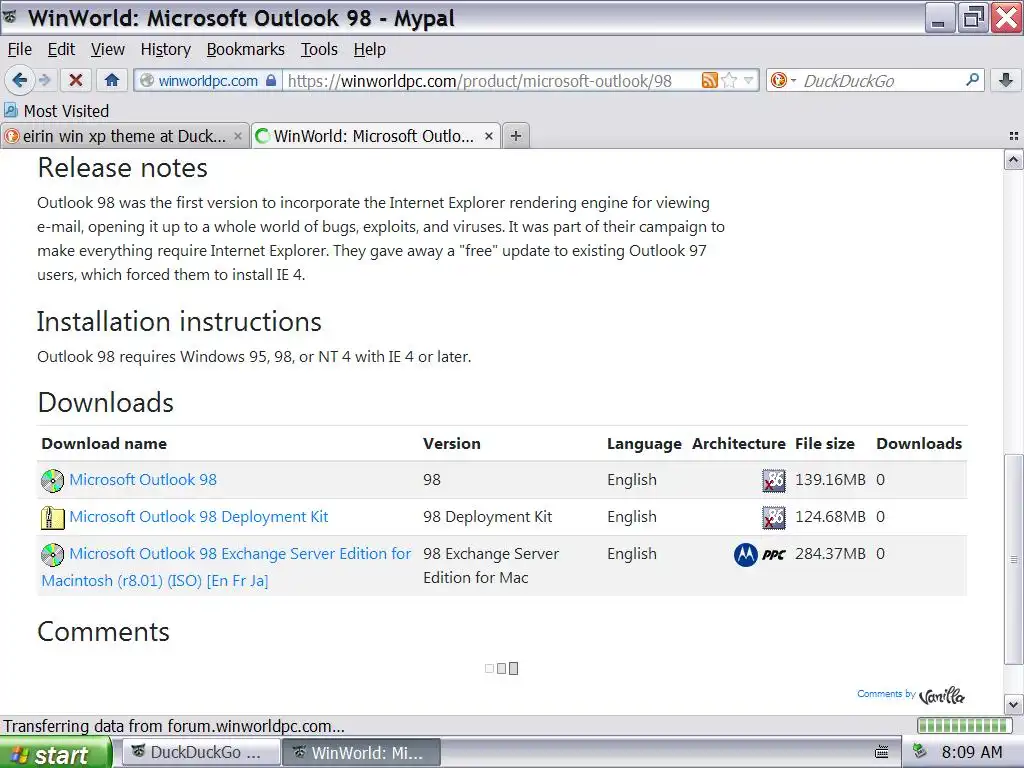The image size is (1024, 768).
Task: Click the File size column header
Action: [824, 443]
